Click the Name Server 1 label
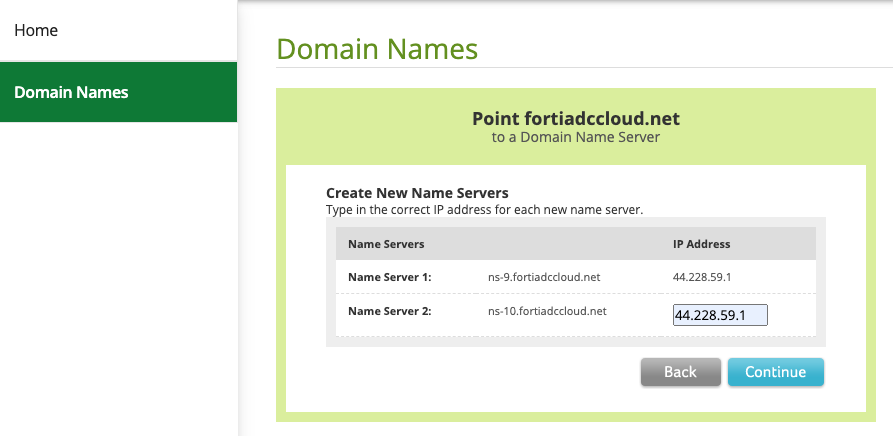Viewport: 893px width, 436px height. (389, 277)
